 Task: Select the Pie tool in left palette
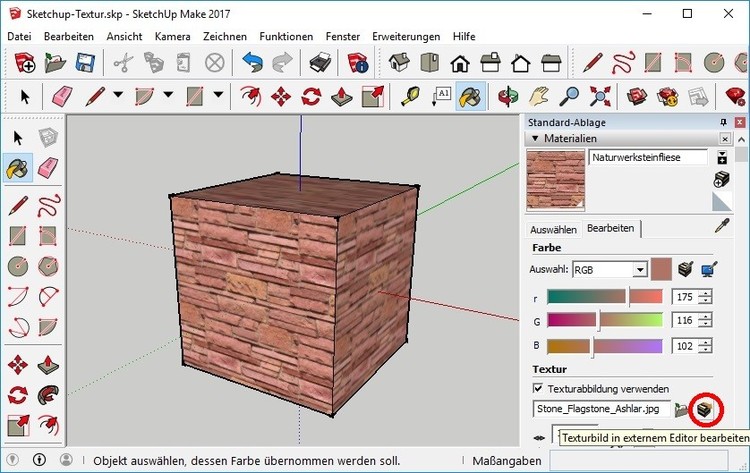point(48,328)
